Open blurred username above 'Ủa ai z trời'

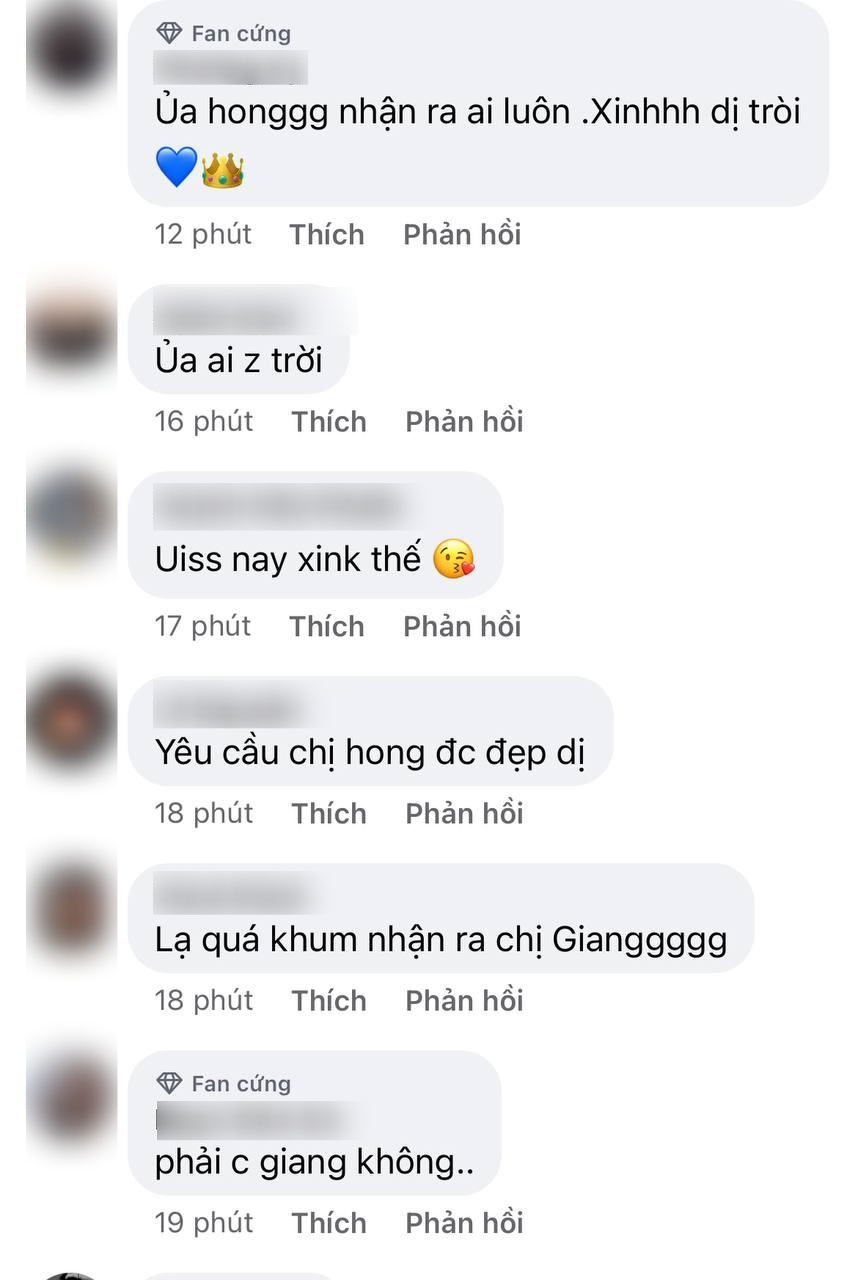(x=255, y=313)
